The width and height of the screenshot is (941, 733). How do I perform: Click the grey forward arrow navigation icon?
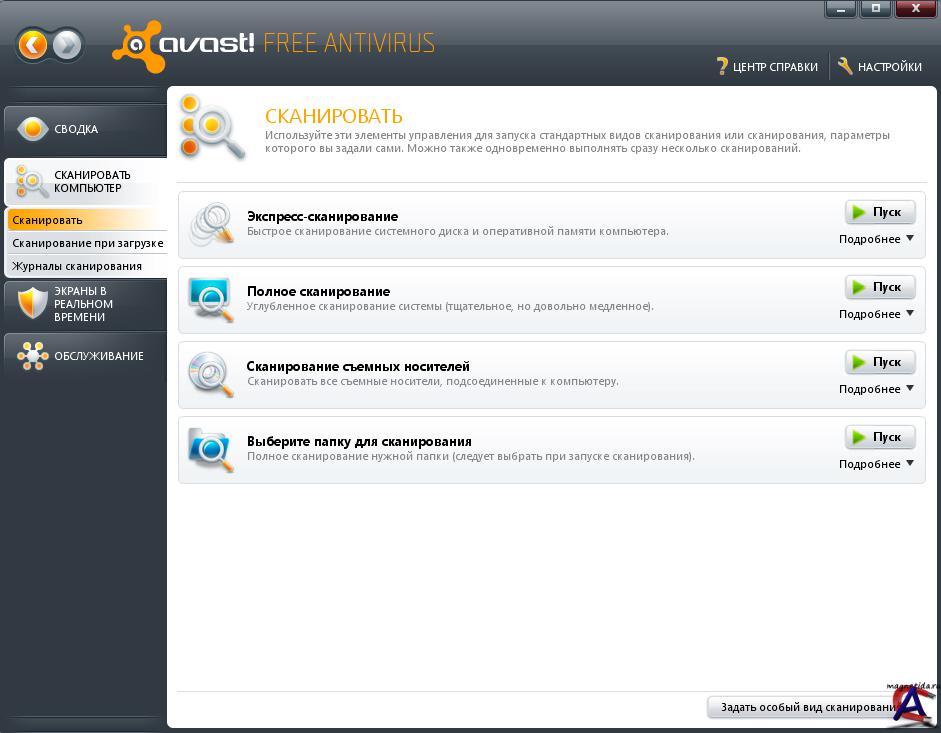[x=67, y=45]
